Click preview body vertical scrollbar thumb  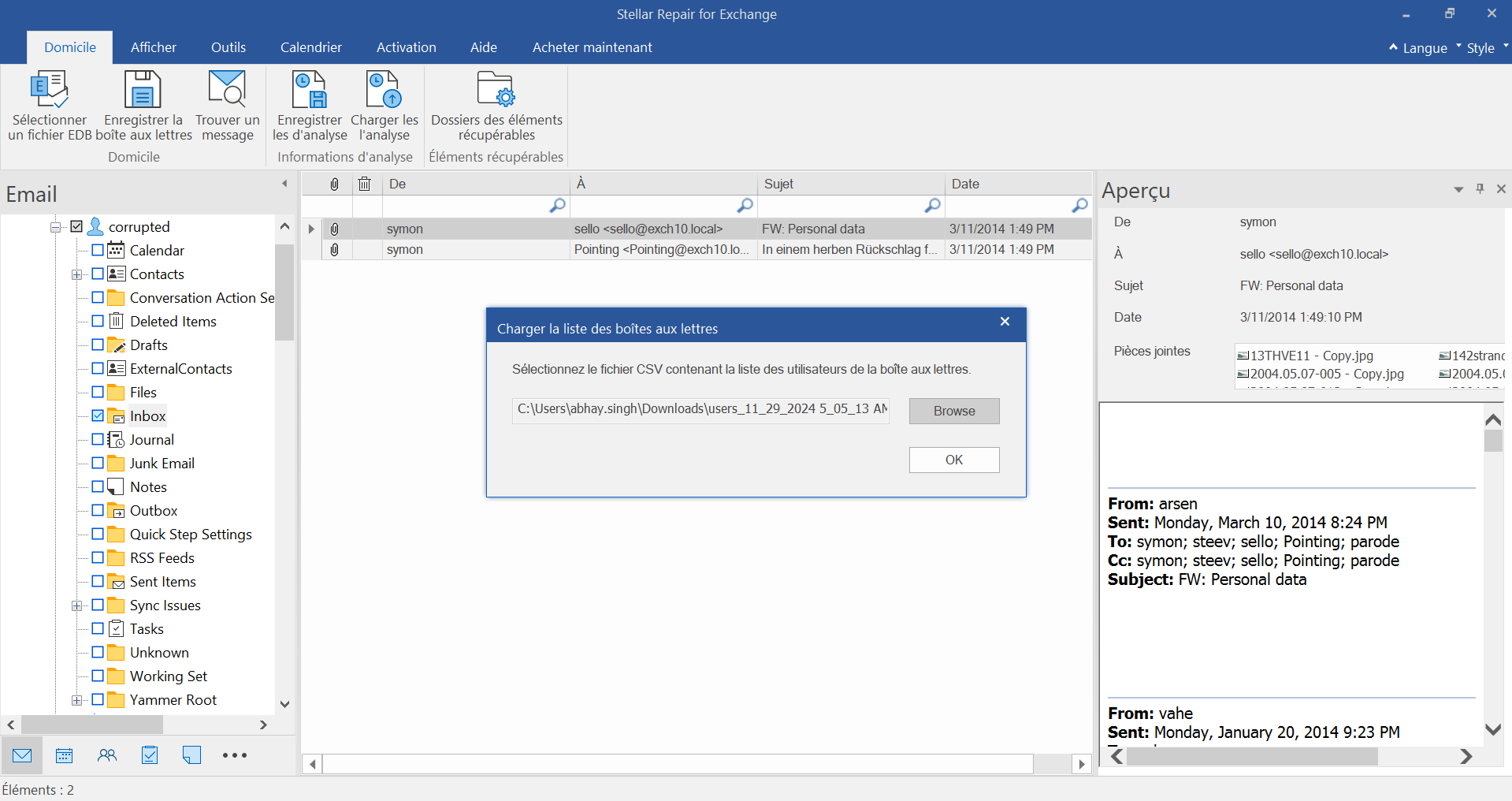[x=1493, y=440]
